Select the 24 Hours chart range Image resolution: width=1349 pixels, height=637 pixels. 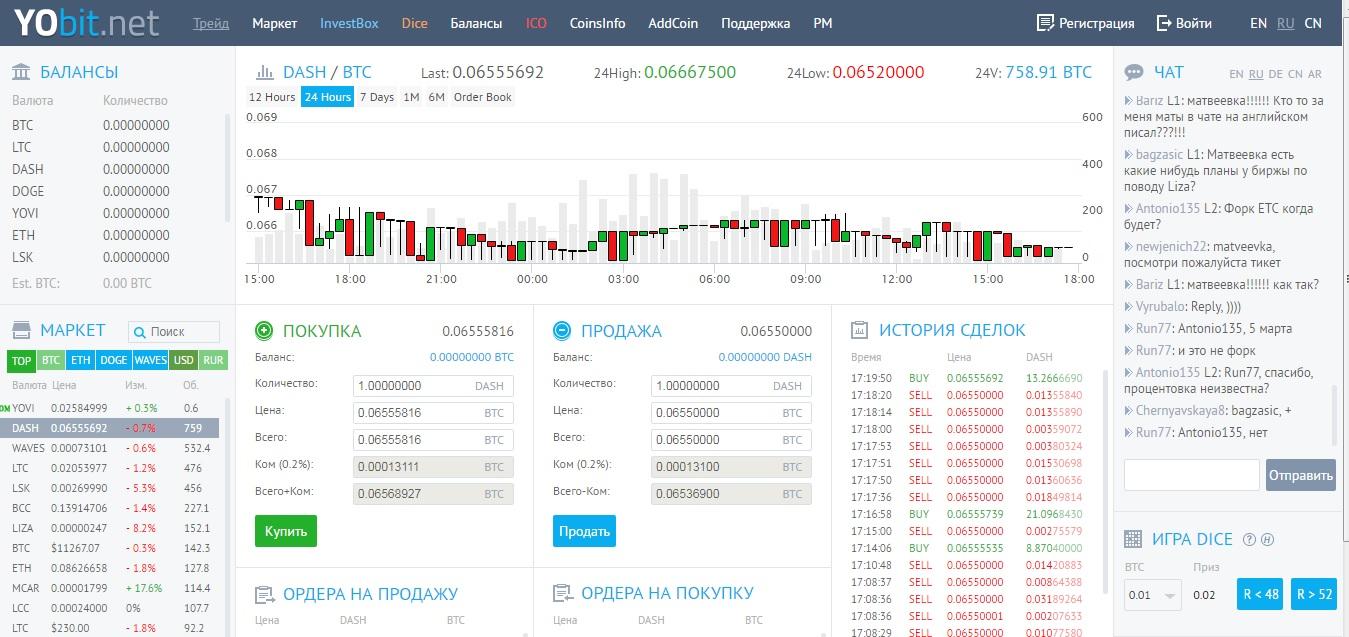(328, 97)
